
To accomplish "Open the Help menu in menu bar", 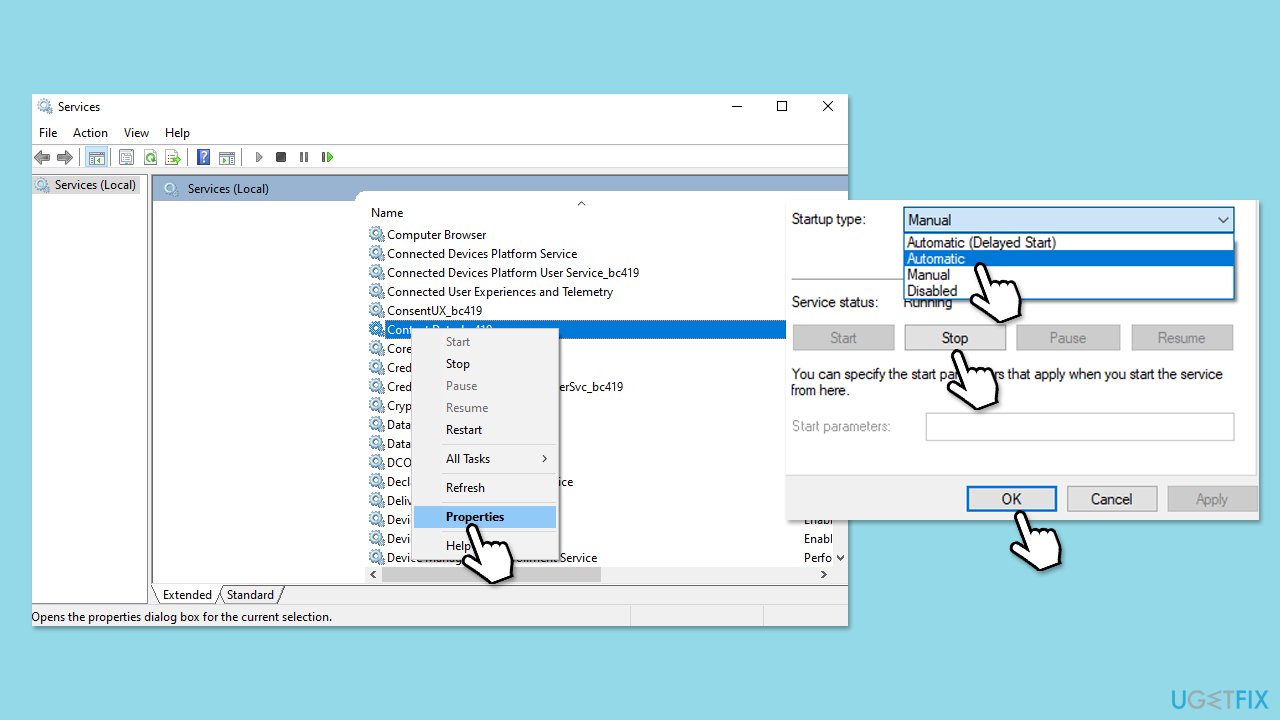I will [x=177, y=133].
